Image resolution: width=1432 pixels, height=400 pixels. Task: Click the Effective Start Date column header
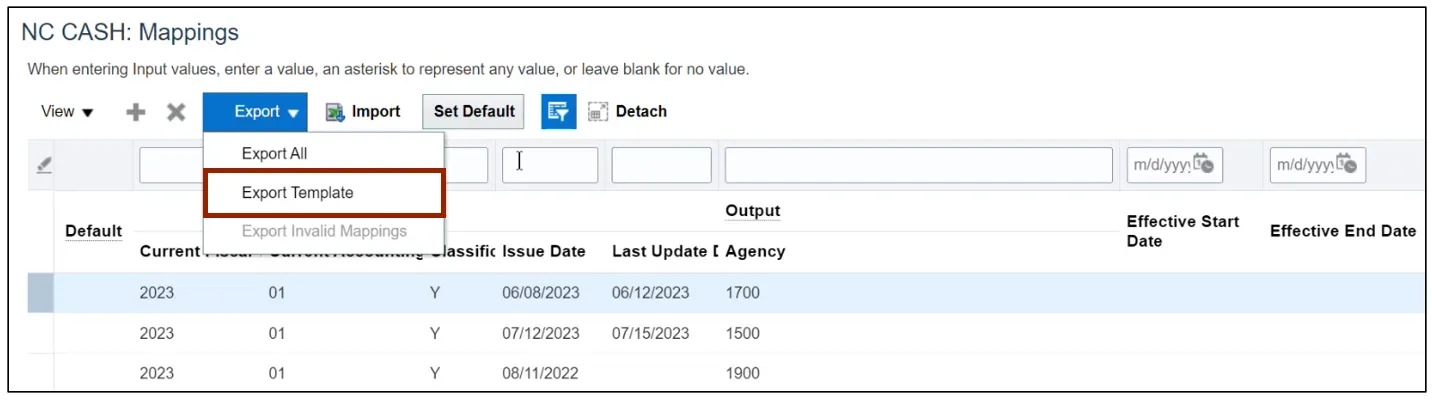click(x=1182, y=231)
